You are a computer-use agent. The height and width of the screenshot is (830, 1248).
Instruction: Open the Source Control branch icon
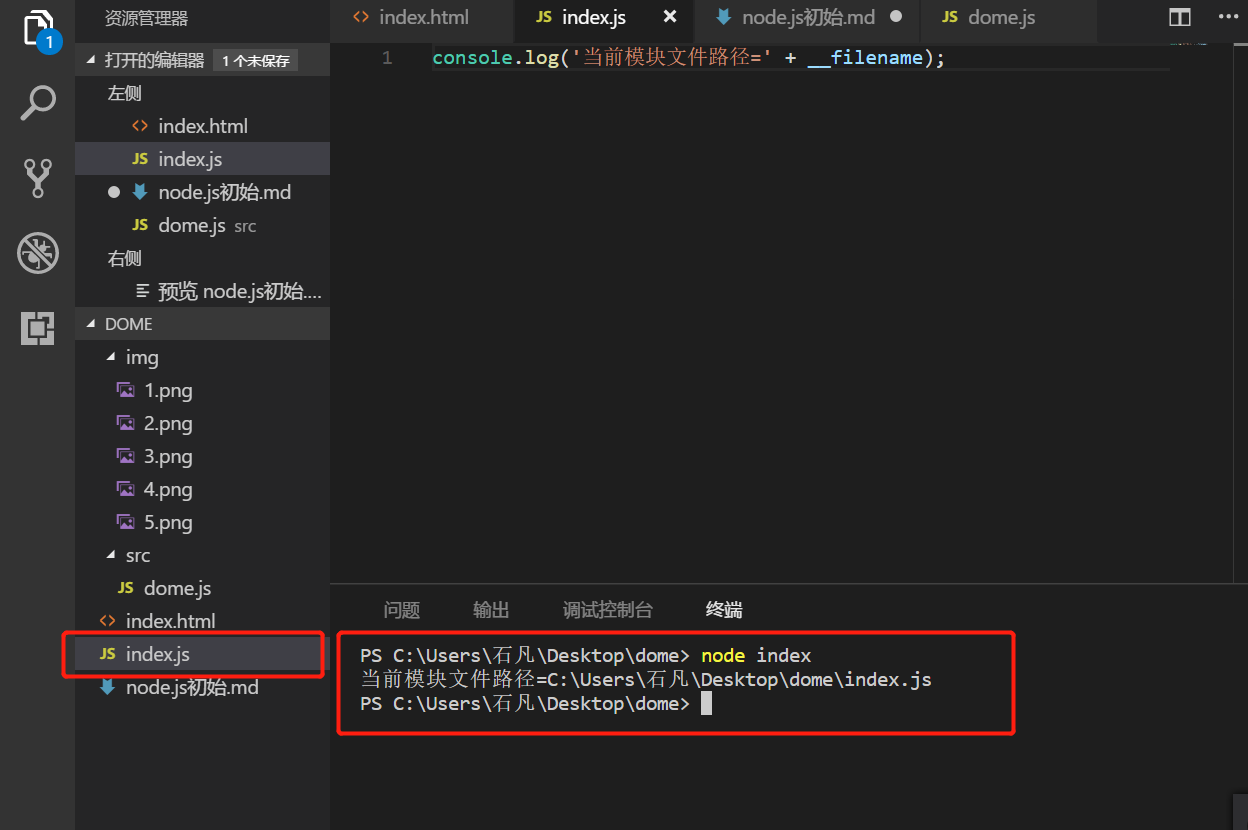[37, 177]
